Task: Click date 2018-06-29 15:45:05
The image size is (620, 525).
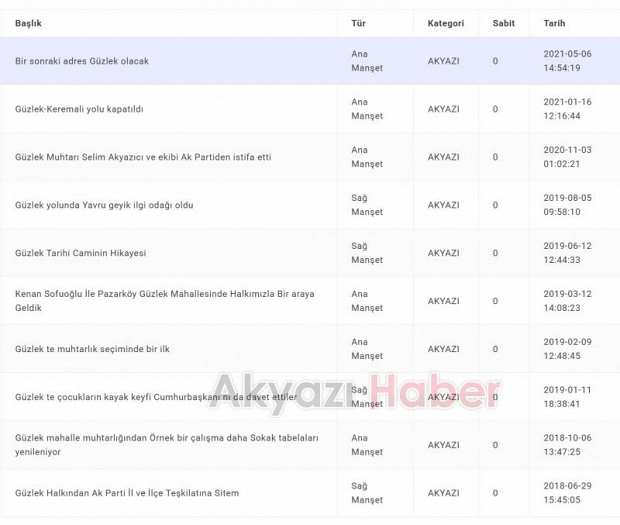Action: coord(567,493)
